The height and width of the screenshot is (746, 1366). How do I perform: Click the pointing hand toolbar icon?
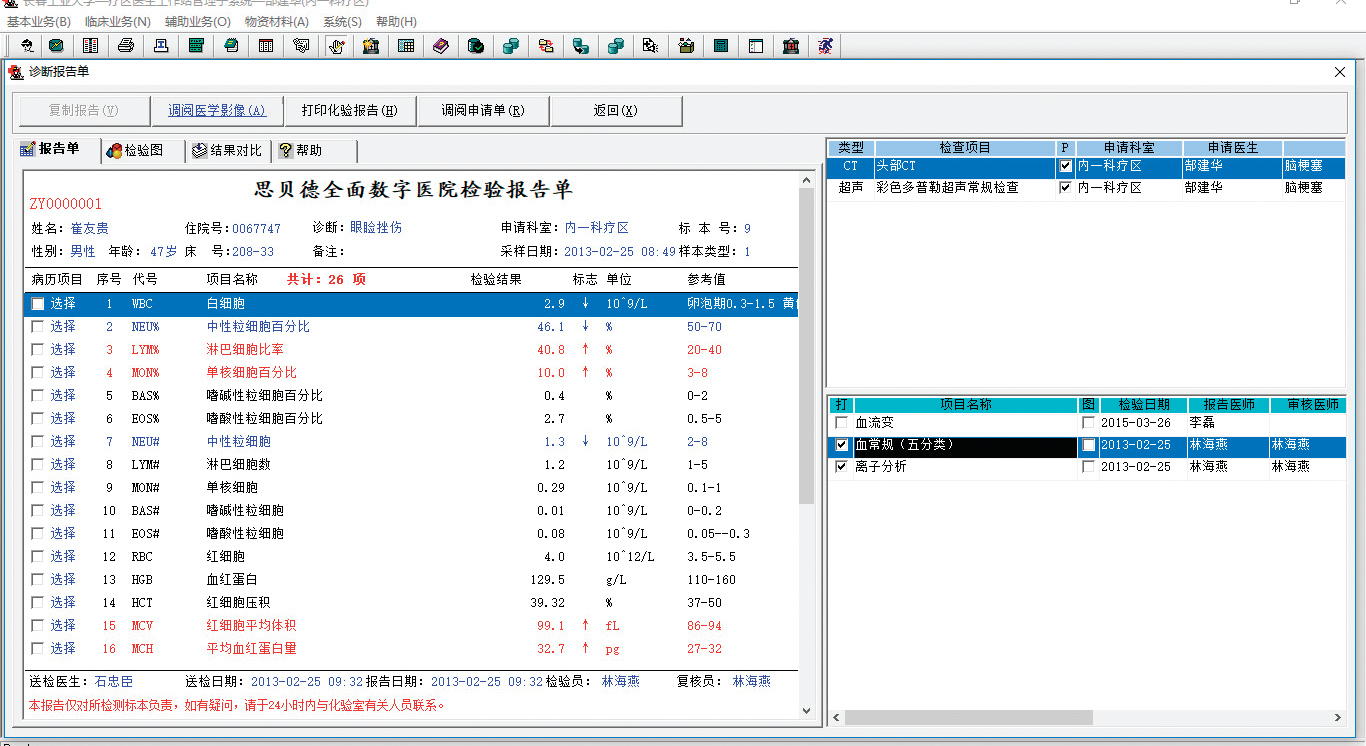[336, 45]
